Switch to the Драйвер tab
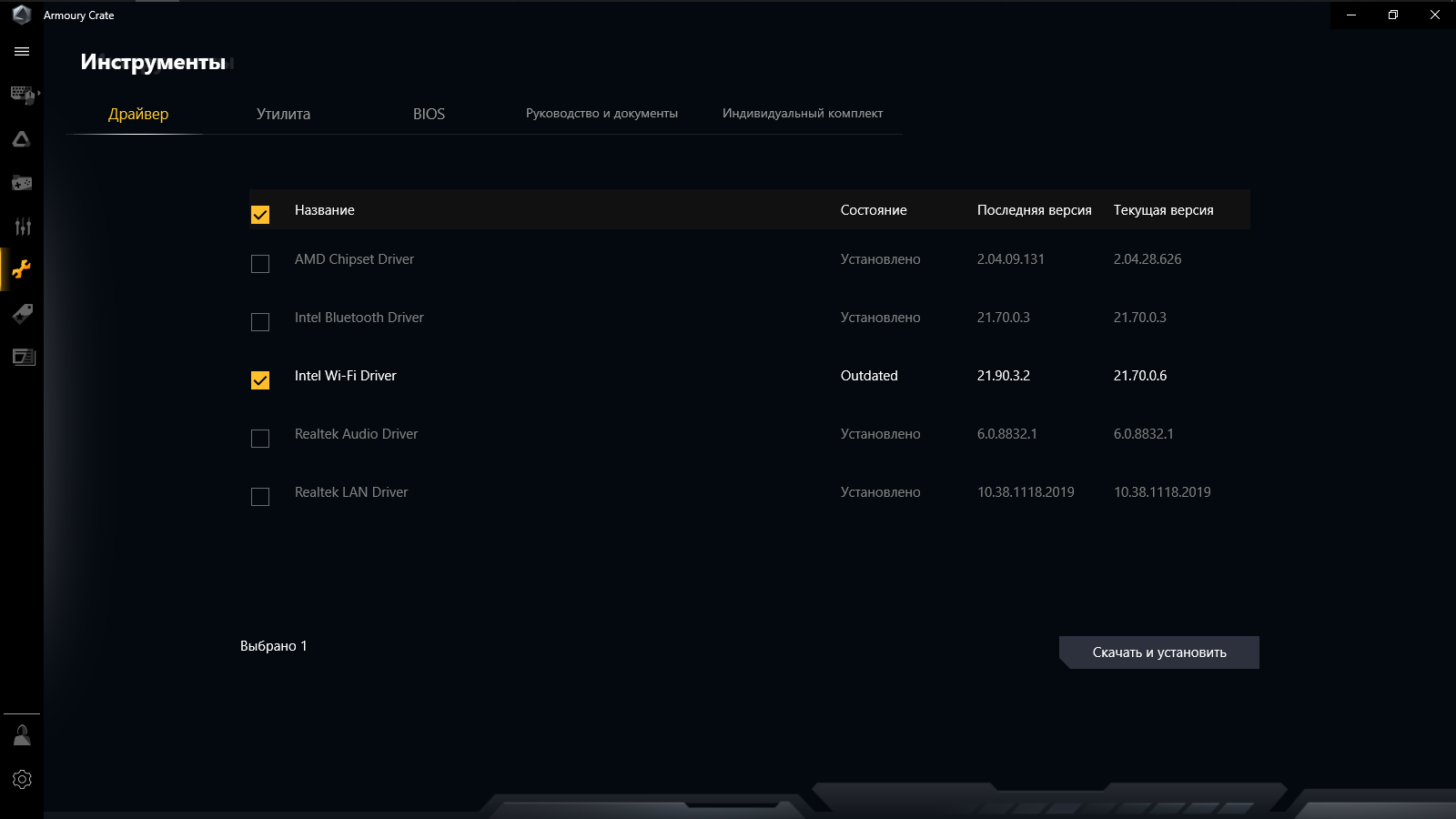The image size is (1456, 819). coord(138,114)
